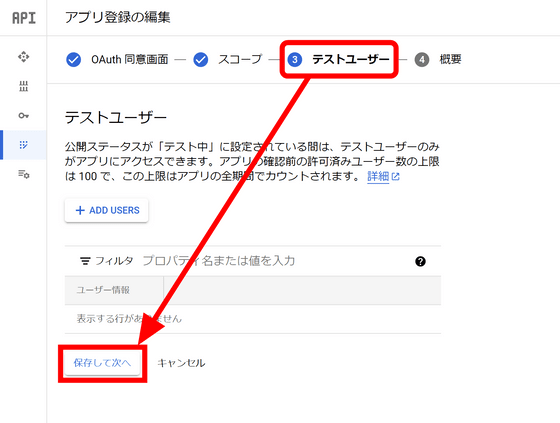Screen dimensions: 560x423
Task: Click the スコープ completed checkmark icon
Action: click(x=201, y=60)
